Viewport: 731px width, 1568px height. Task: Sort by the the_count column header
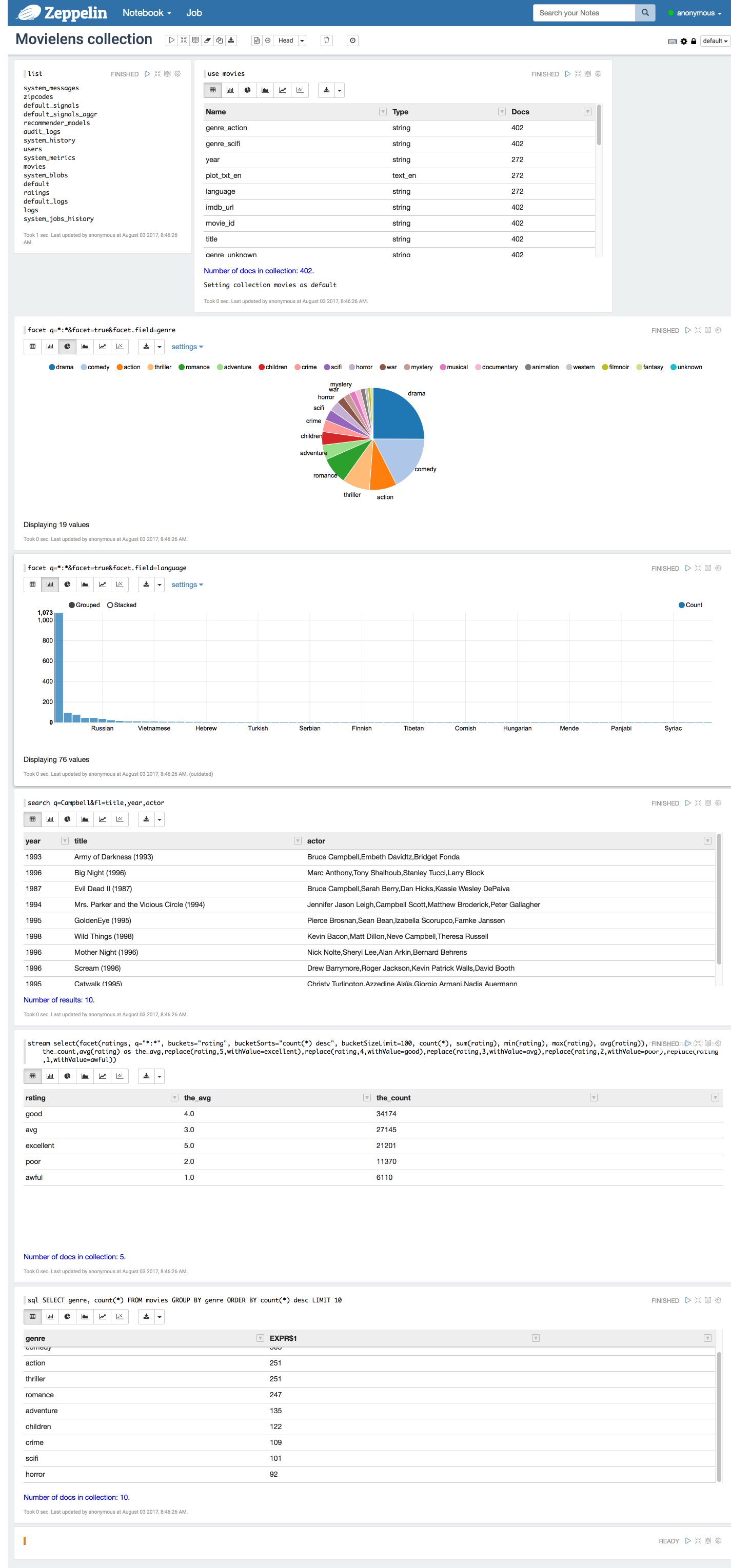pos(393,1097)
